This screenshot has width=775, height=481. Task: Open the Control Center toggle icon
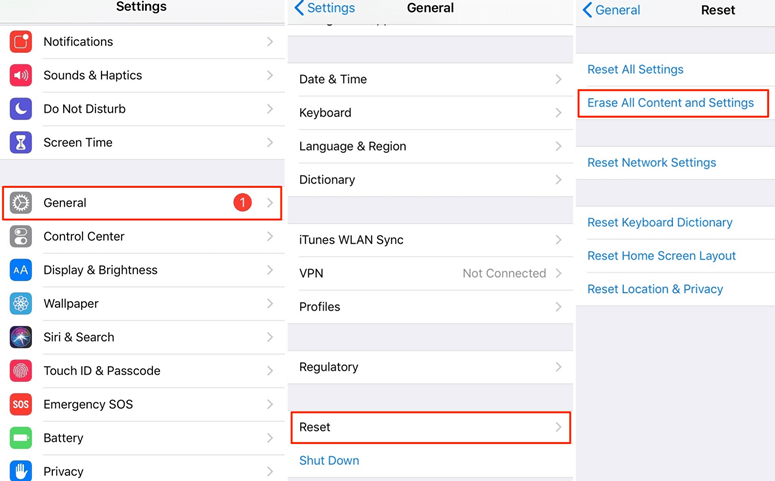(x=21, y=237)
